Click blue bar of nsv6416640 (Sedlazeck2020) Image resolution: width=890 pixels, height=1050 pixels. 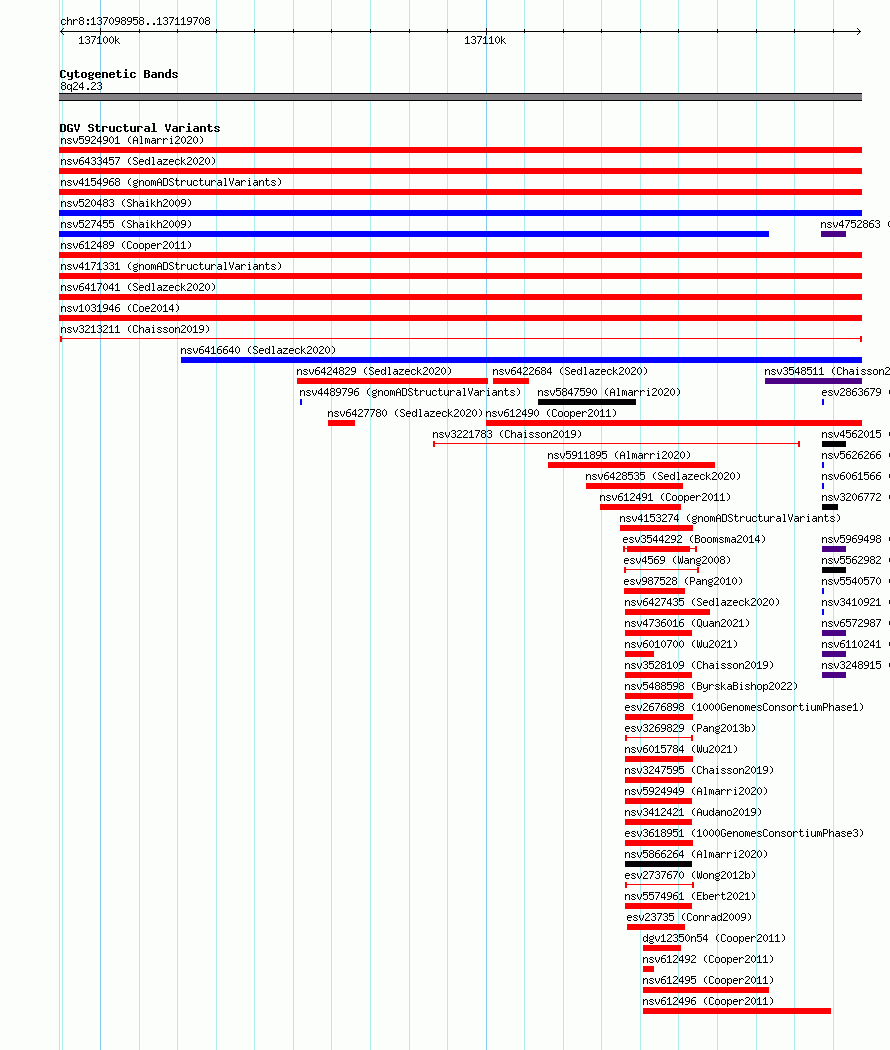(521, 360)
